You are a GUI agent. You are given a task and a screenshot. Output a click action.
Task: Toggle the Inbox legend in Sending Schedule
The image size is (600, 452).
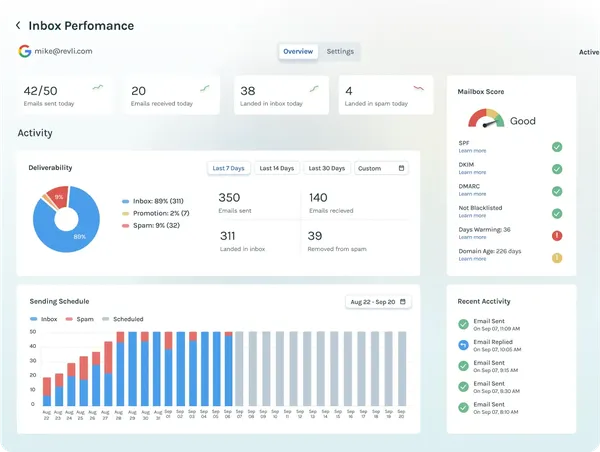coord(44,319)
